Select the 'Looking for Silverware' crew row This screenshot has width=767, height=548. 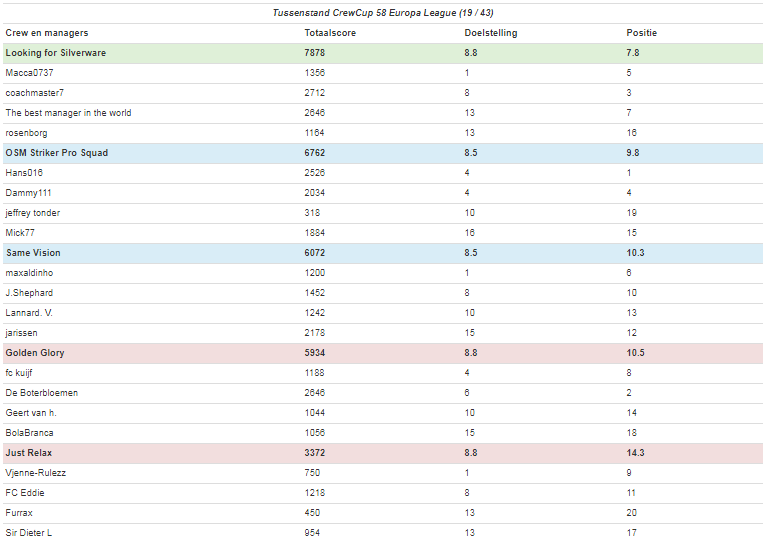pos(55,53)
